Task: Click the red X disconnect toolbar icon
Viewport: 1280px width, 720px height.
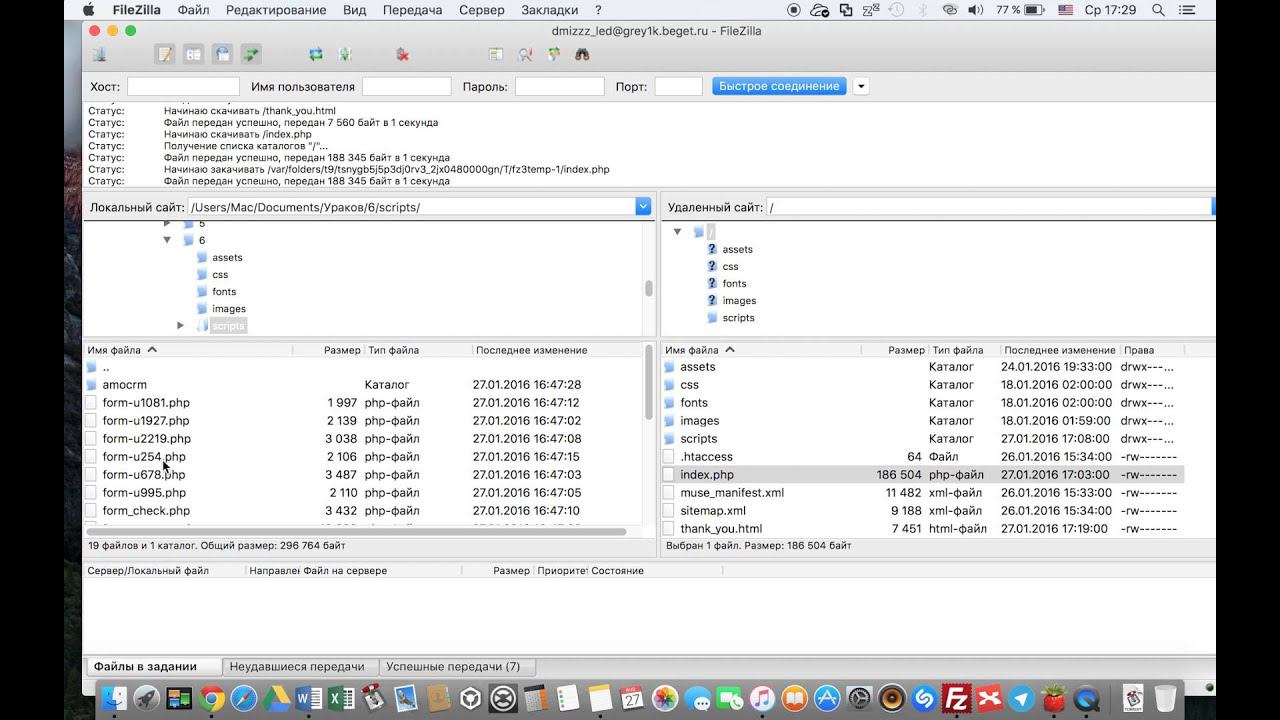Action: pos(402,55)
